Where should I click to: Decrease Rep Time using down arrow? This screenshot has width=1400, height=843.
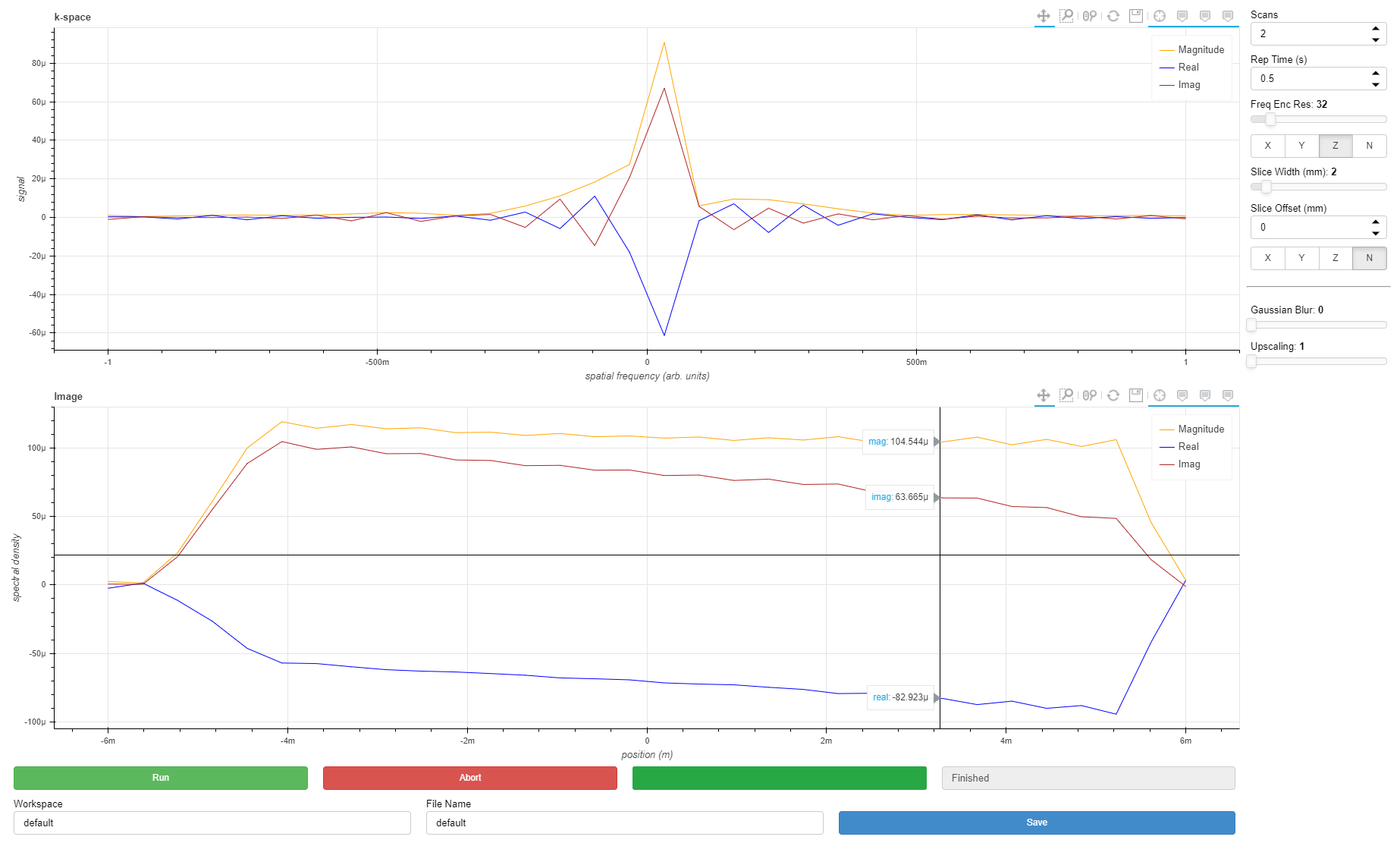click(x=1376, y=84)
